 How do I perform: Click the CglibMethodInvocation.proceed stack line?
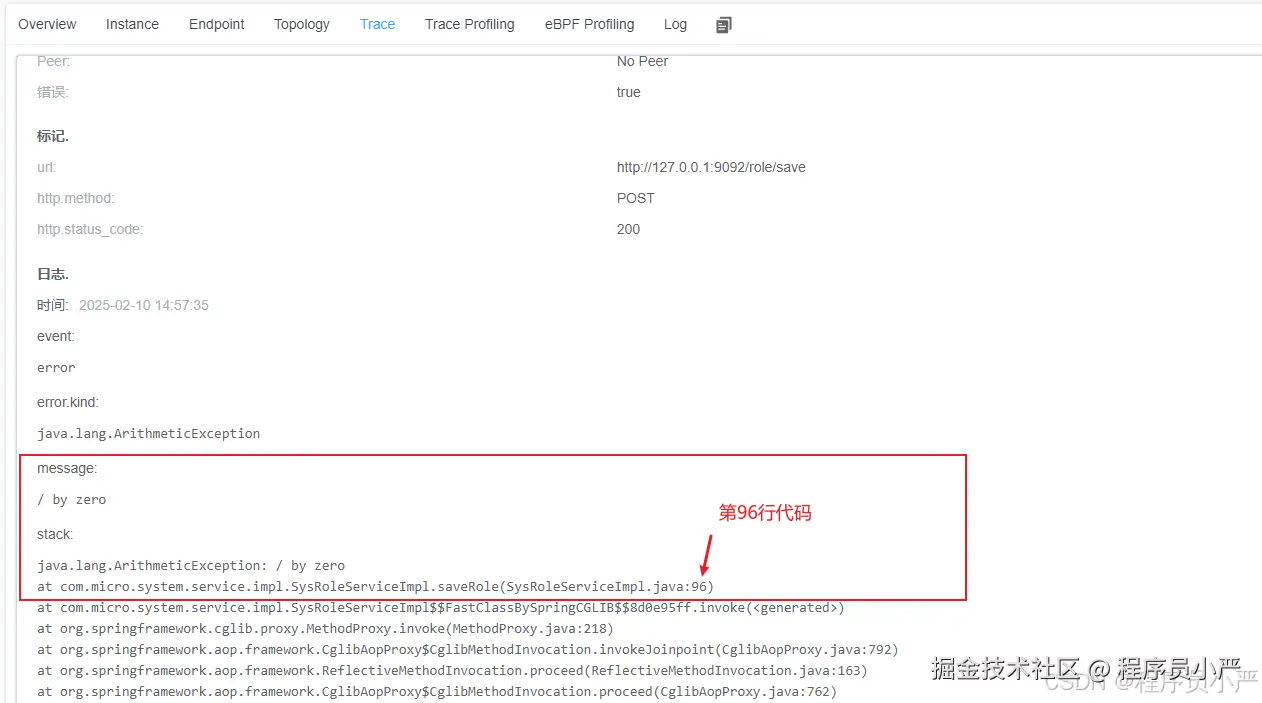pyautogui.click(x=437, y=691)
